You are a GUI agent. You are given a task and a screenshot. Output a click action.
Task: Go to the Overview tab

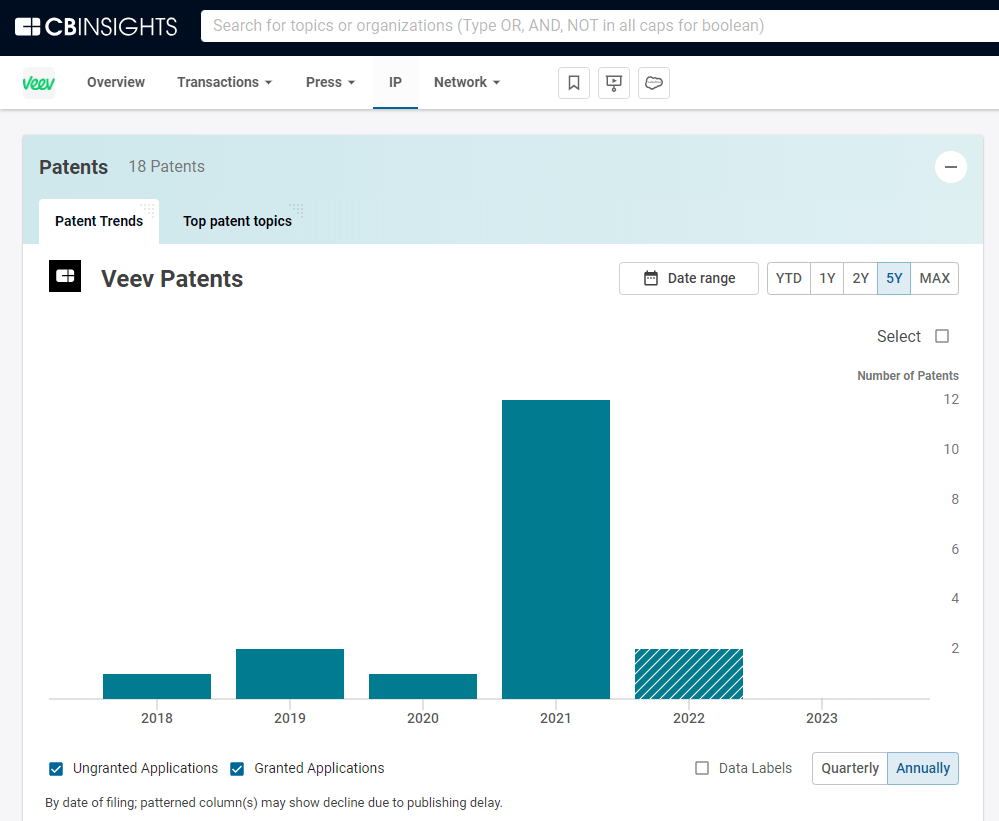116,83
